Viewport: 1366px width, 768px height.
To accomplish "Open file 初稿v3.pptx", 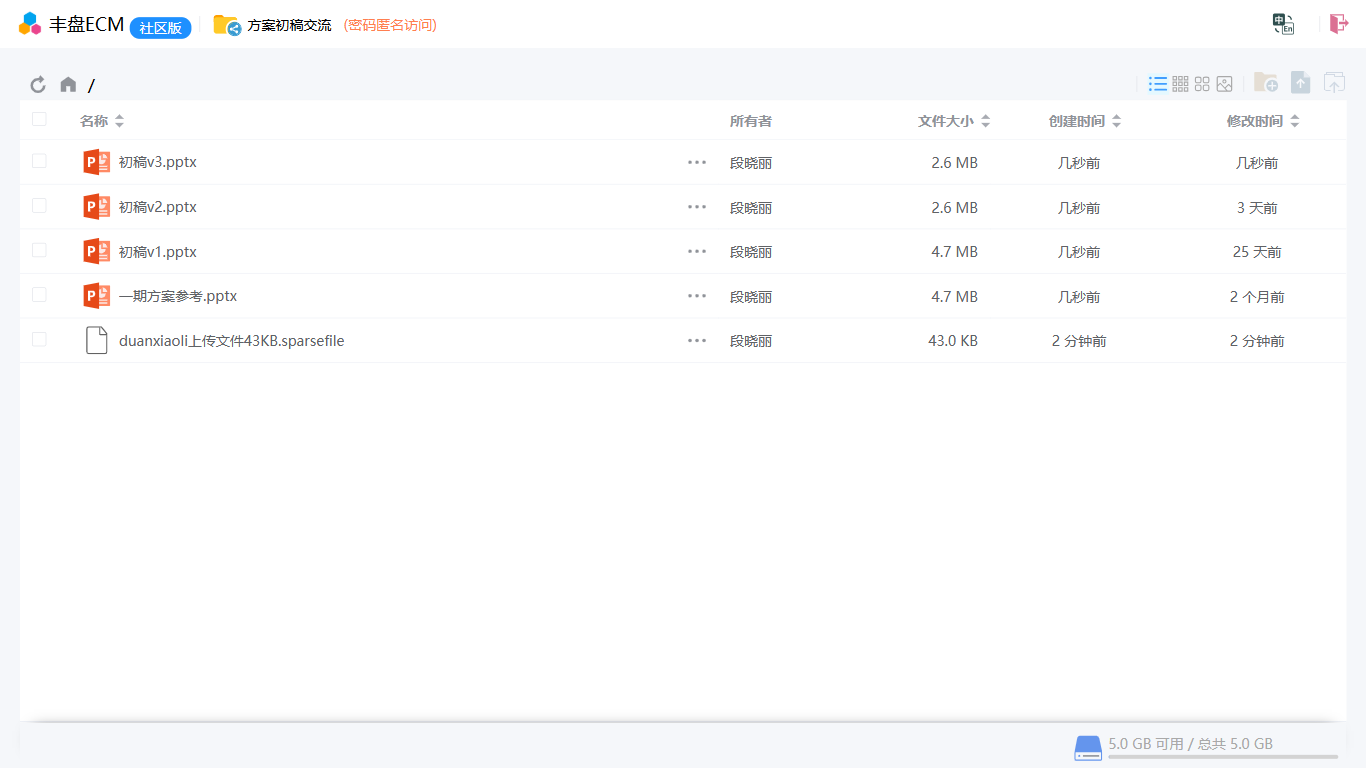I will point(158,162).
